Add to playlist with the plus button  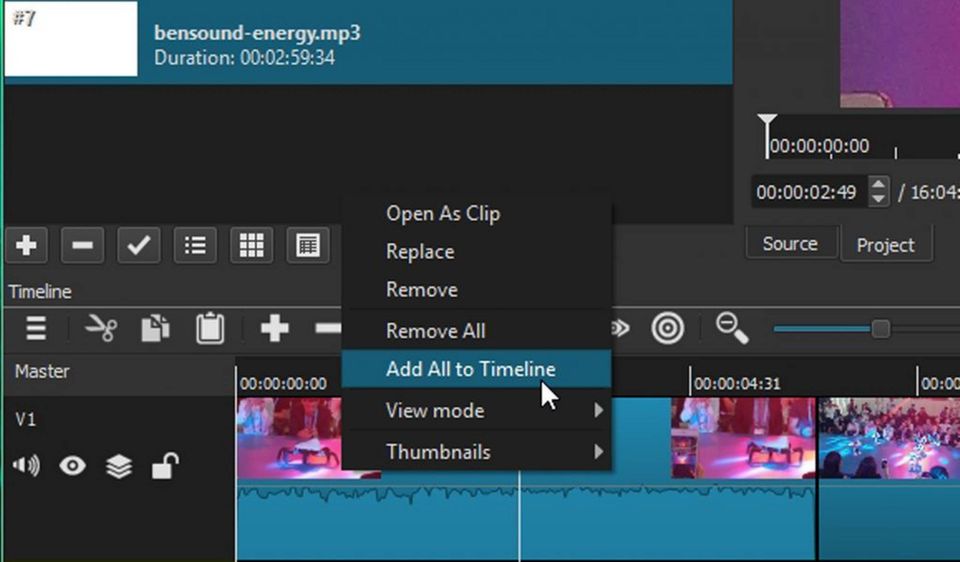pyautogui.click(x=27, y=245)
